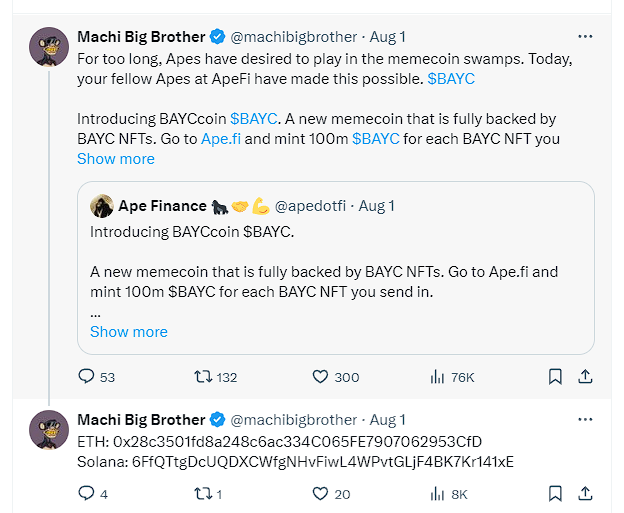Expand quoted Ape Finance tweet with Show more
The width and height of the screenshot is (624, 513).
pyautogui.click(x=129, y=332)
